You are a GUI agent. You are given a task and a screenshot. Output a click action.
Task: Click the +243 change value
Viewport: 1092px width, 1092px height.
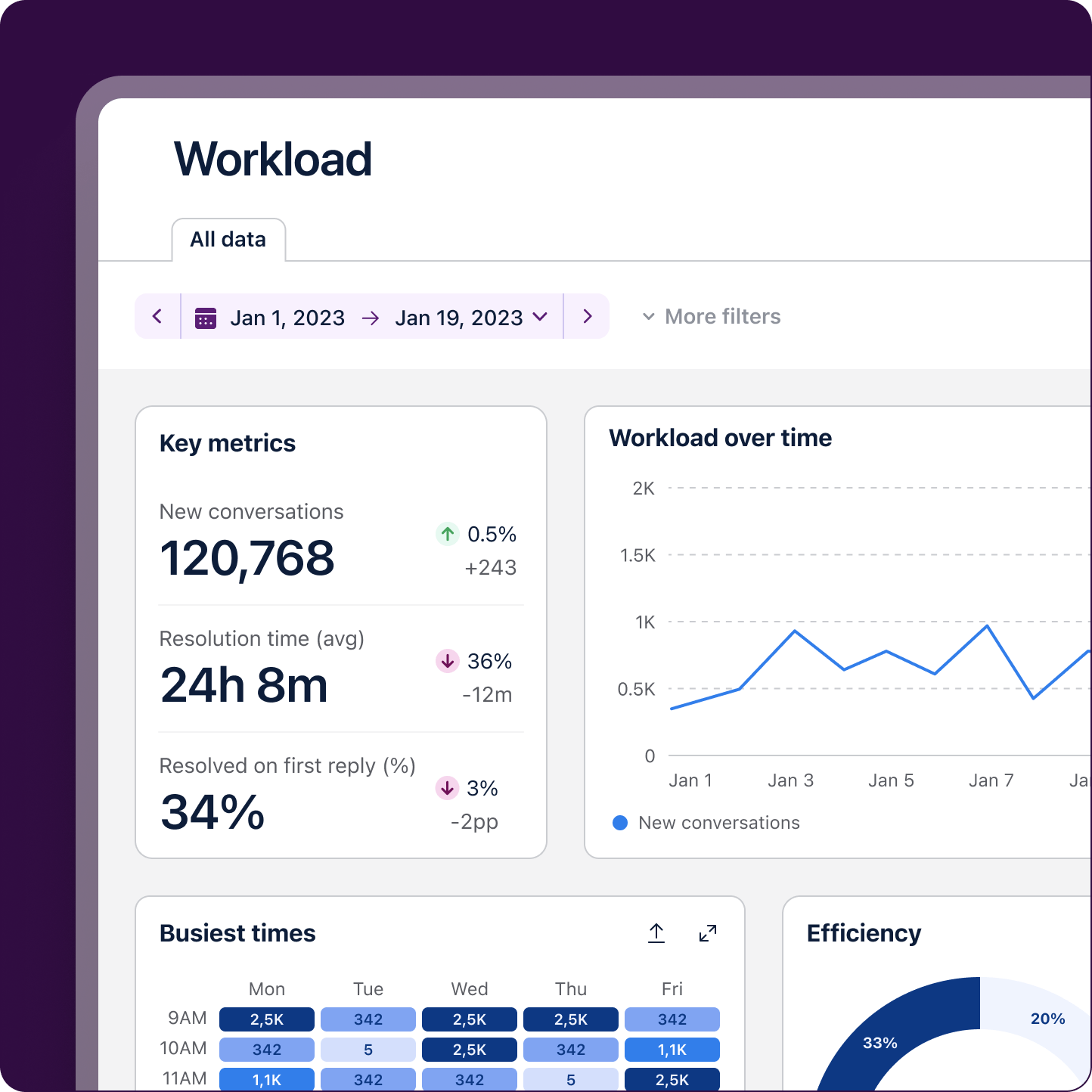click(491, 567)
